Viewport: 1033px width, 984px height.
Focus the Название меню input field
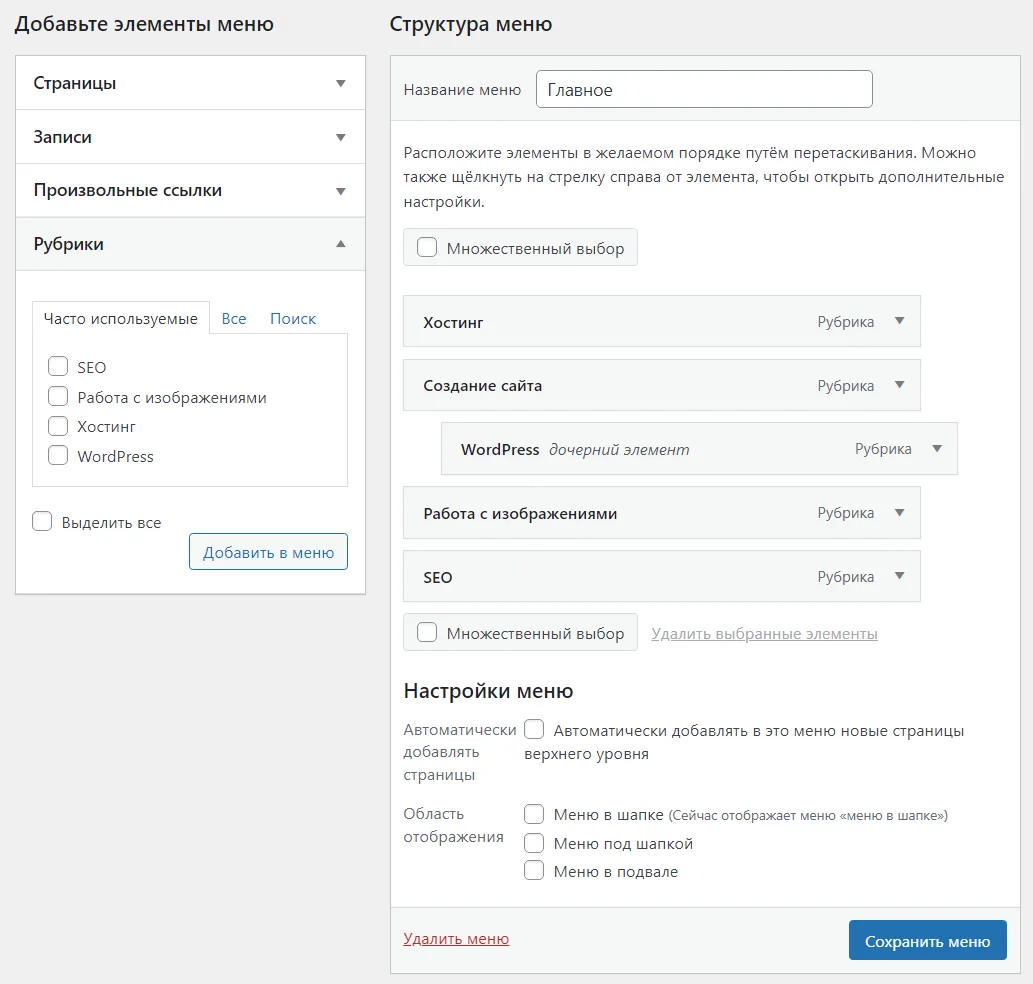tap(704, 89)
